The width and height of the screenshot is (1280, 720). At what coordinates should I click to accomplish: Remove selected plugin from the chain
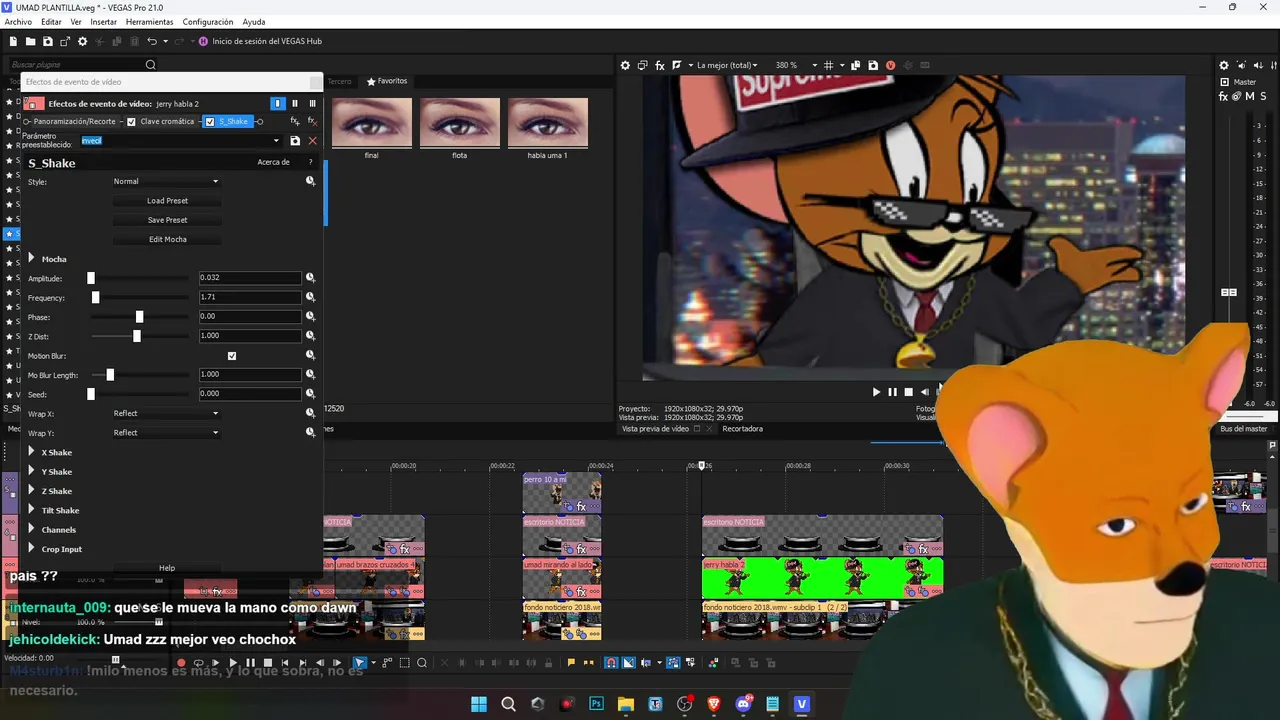pos(312,122)
